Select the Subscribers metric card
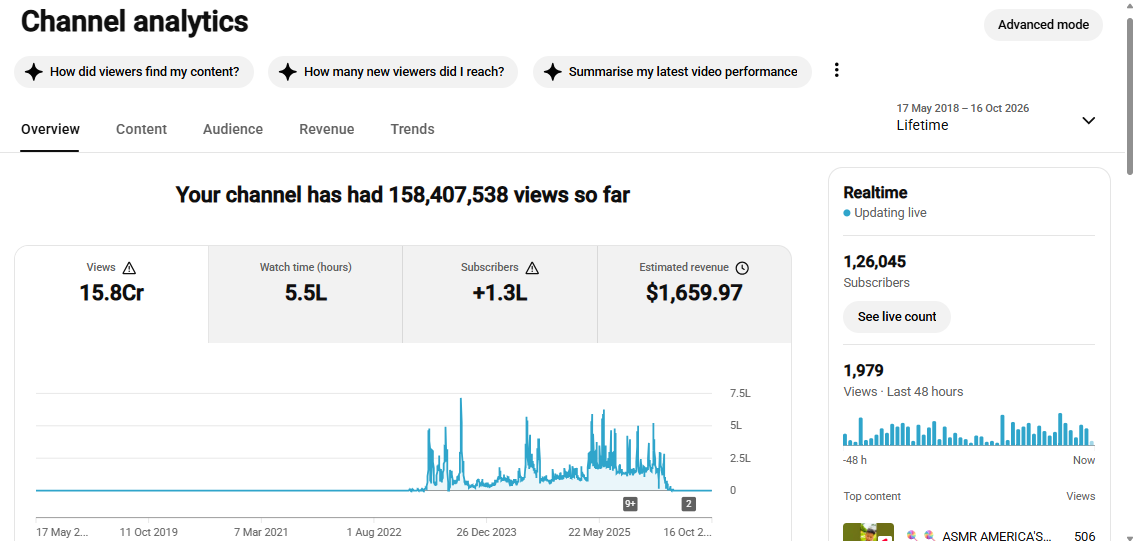This screenshot has height=541, width=1134. 500,294
